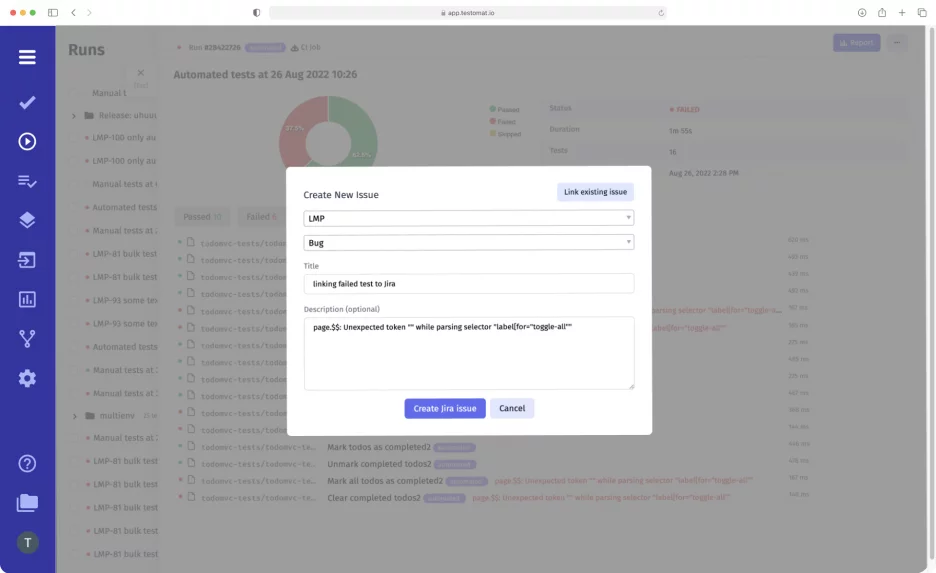936x573 pixels.
Task: Open Settings via the gear icon
Action: pos(27,378)
